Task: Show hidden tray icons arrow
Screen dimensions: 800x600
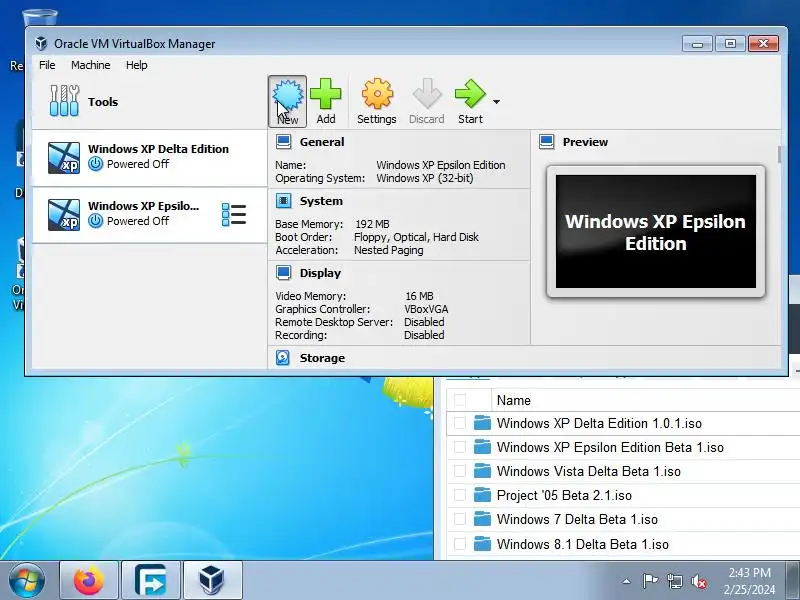Action: pyautogui.click(x=627, y=581)
